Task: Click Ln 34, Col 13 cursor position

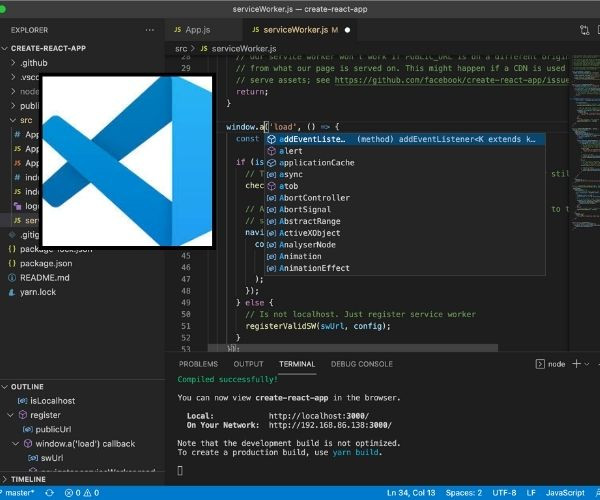Action: coord(411,493)
